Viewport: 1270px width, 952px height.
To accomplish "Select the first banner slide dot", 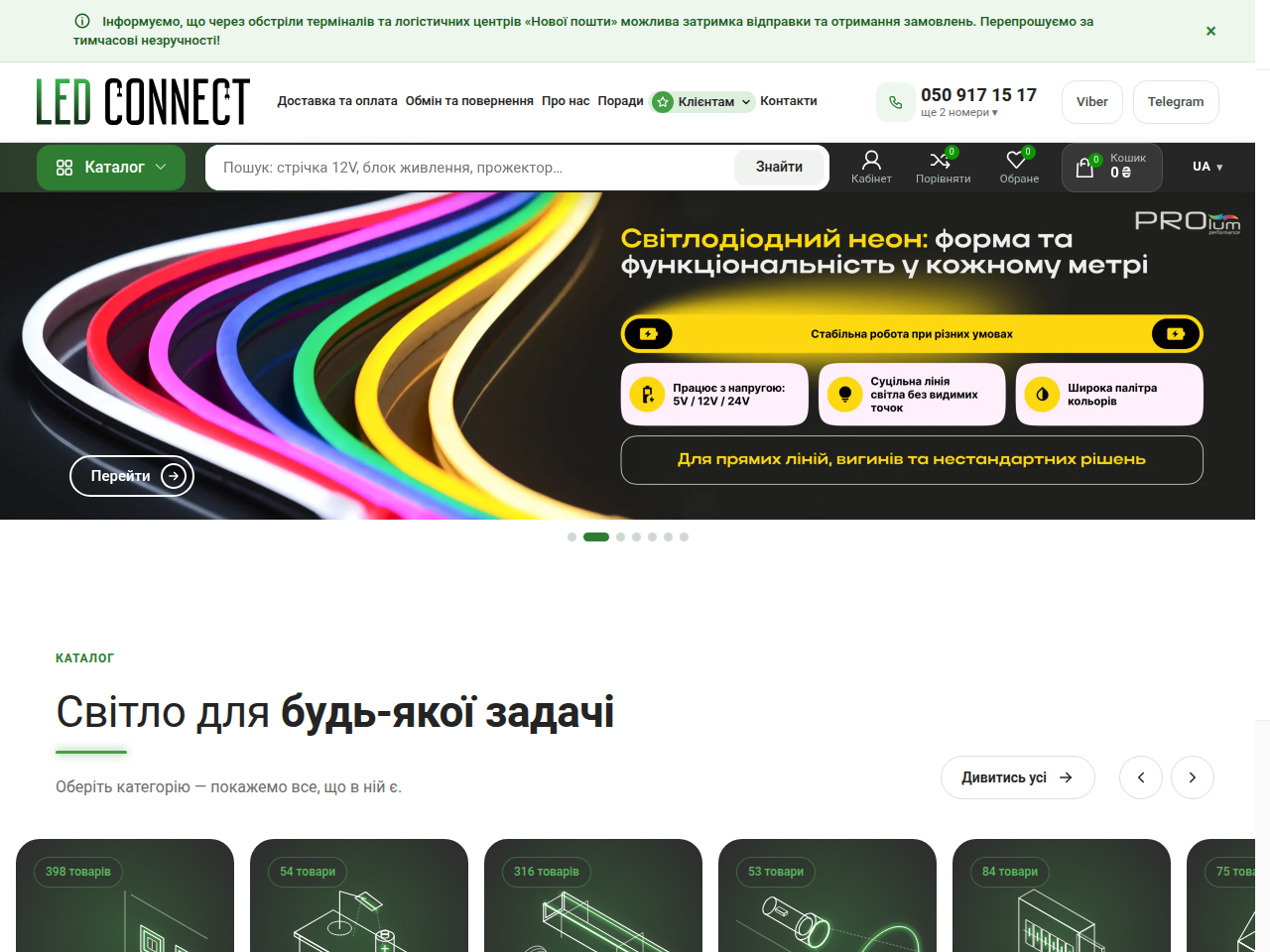I will tap(571, 536).
